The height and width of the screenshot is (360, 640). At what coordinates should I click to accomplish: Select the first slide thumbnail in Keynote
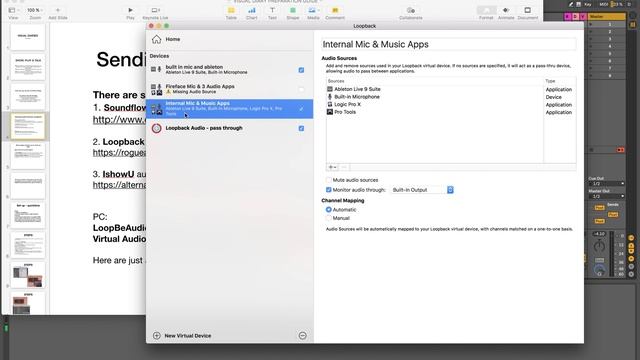point(28,37)
